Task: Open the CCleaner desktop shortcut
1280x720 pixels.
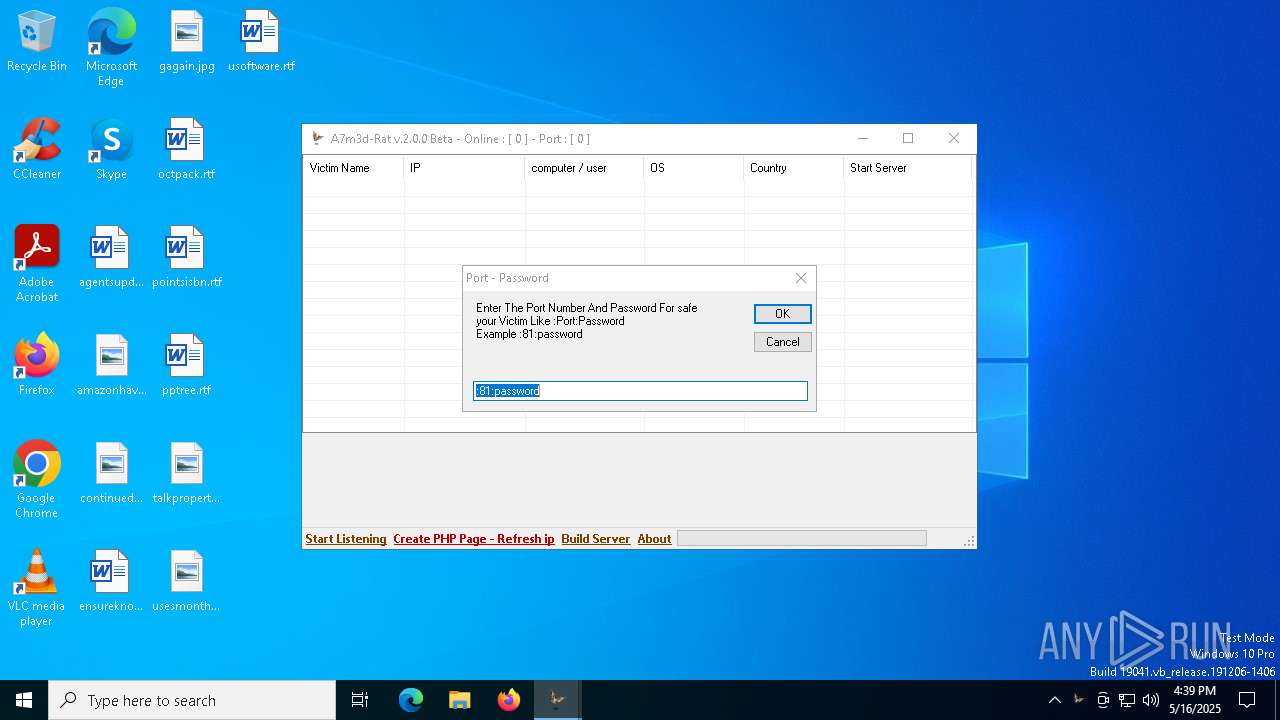Action: (37, 150)
